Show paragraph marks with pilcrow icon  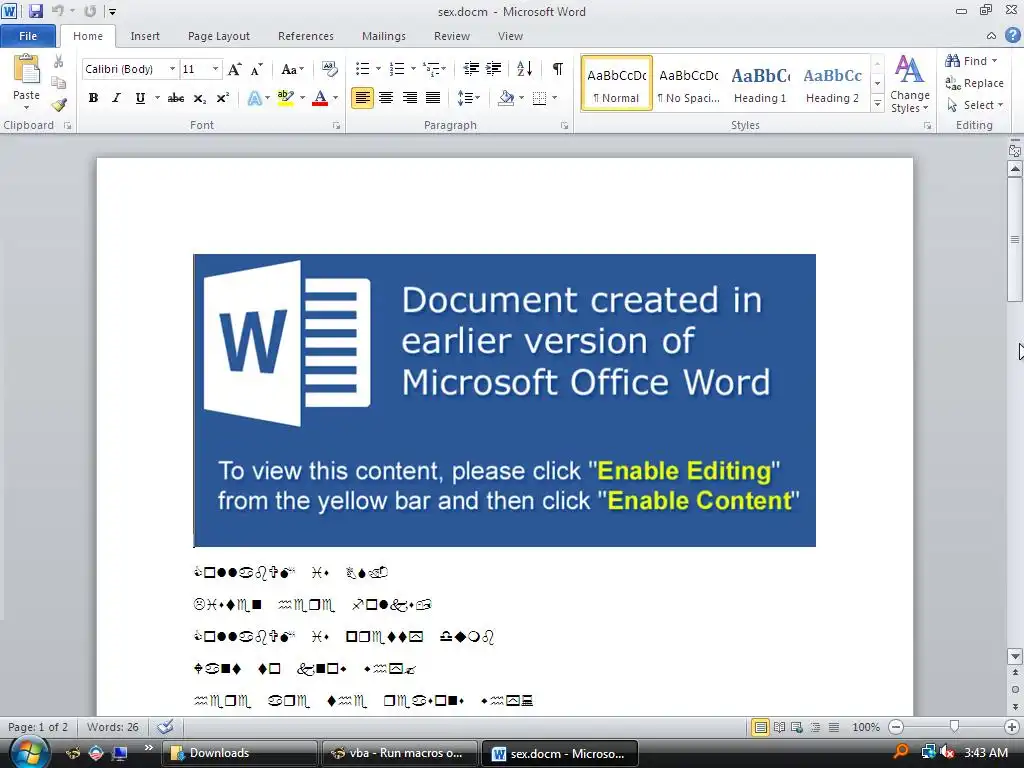pos(558,69)
